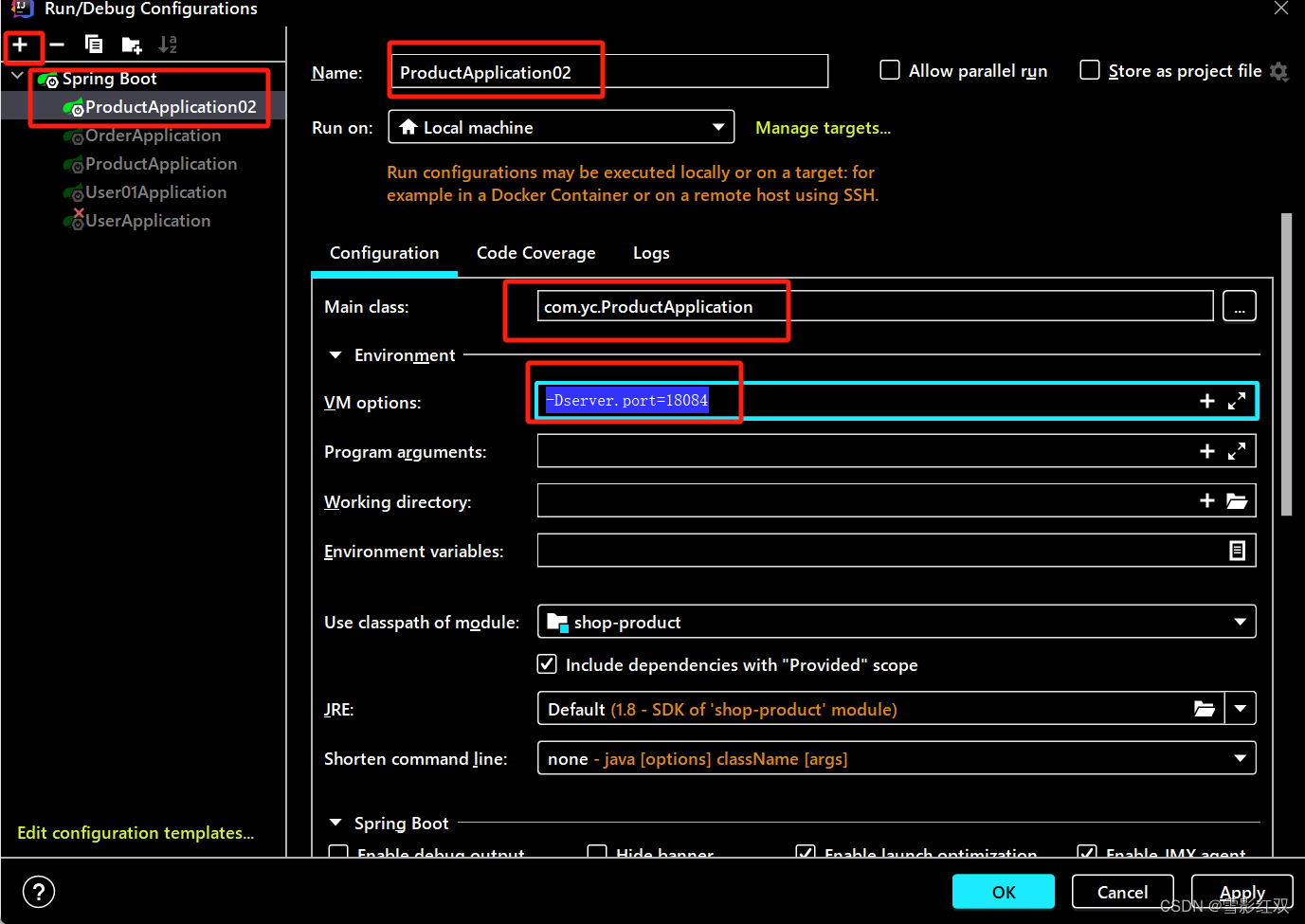This screenshot has height=924, width=1305.
Task: Open the Store as project file settings gear
Action: [x=1279, y=71]
